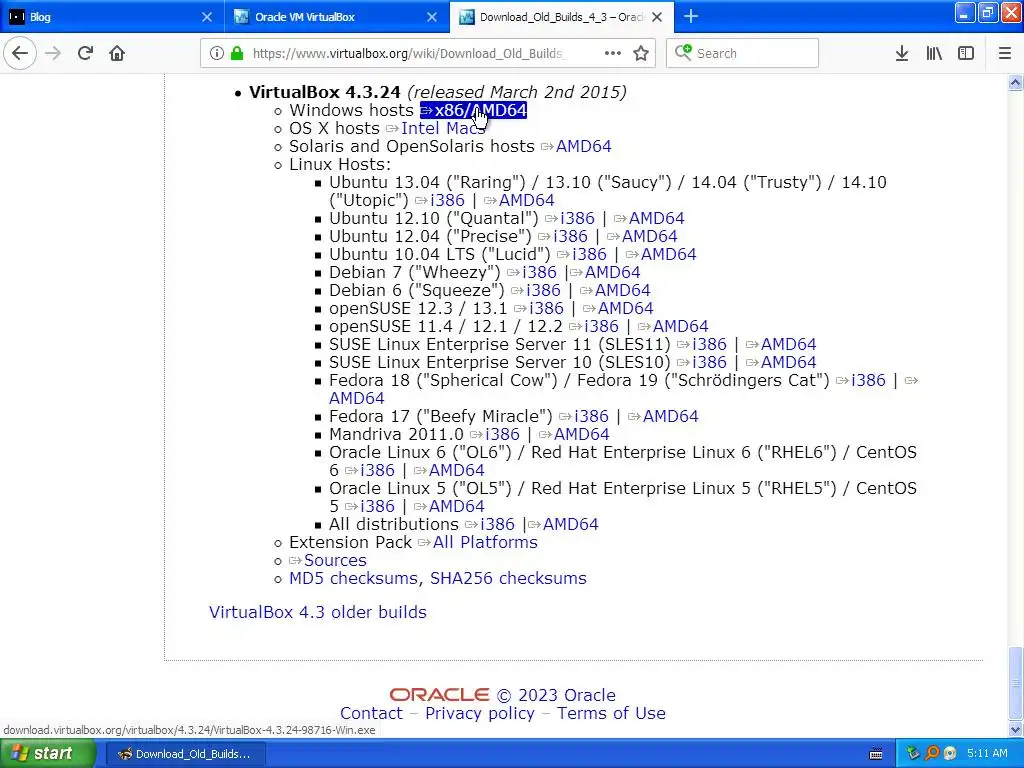Open page actions three-dots menu
The image size is (1024, 768).
pyautogui.click(x=613, y=53)
